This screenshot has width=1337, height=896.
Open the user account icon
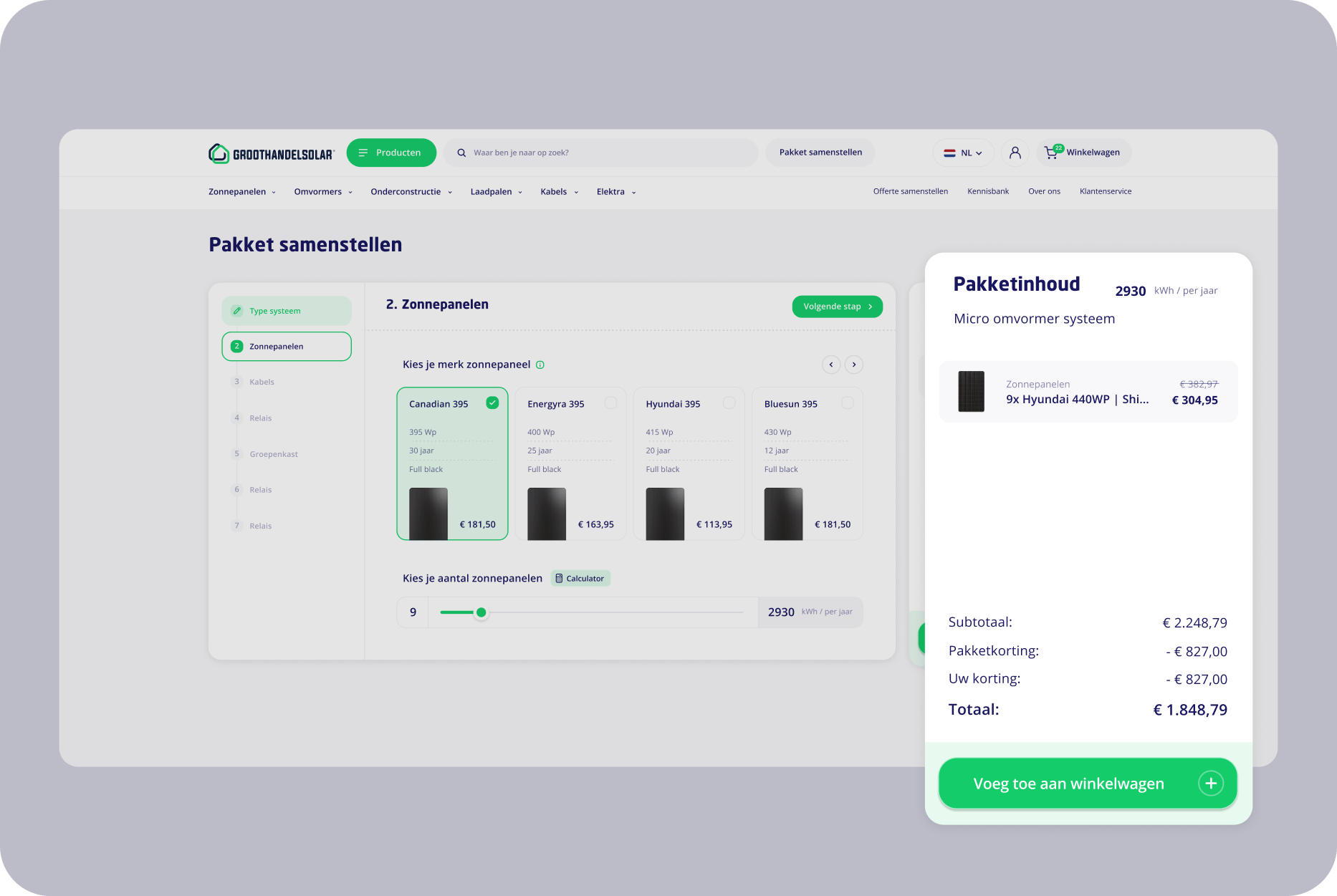point(1015,153)
